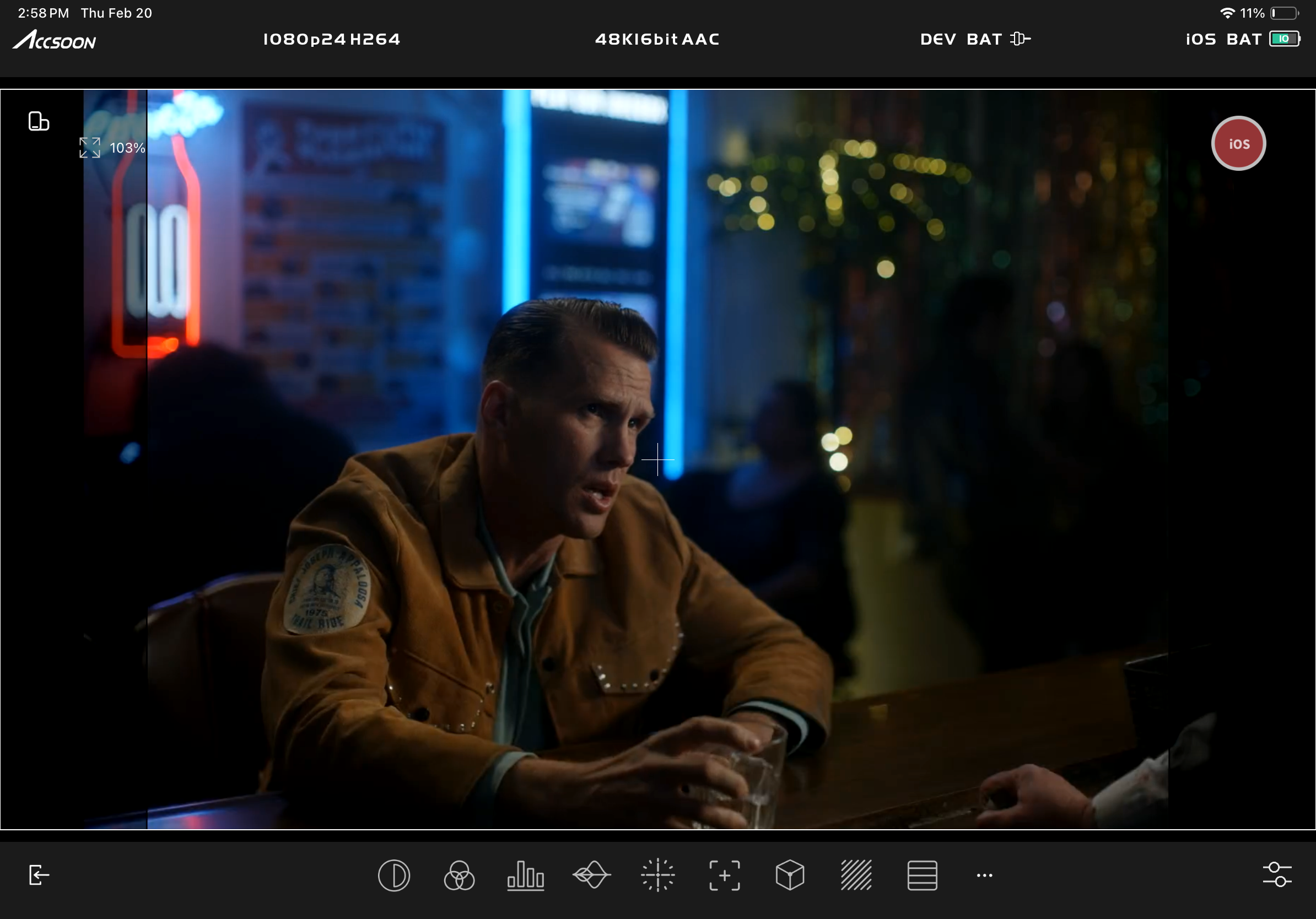Tap the red iOS record button
Viewport: 1316px width, 919px height.
tap(1238, 143)
